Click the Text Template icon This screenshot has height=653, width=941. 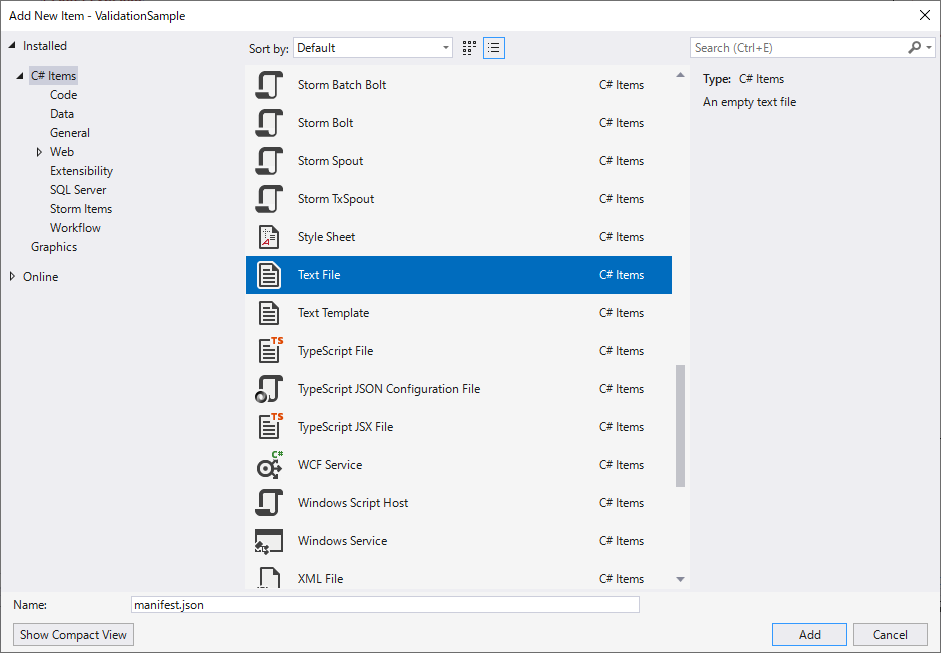[x=269, y=313]
